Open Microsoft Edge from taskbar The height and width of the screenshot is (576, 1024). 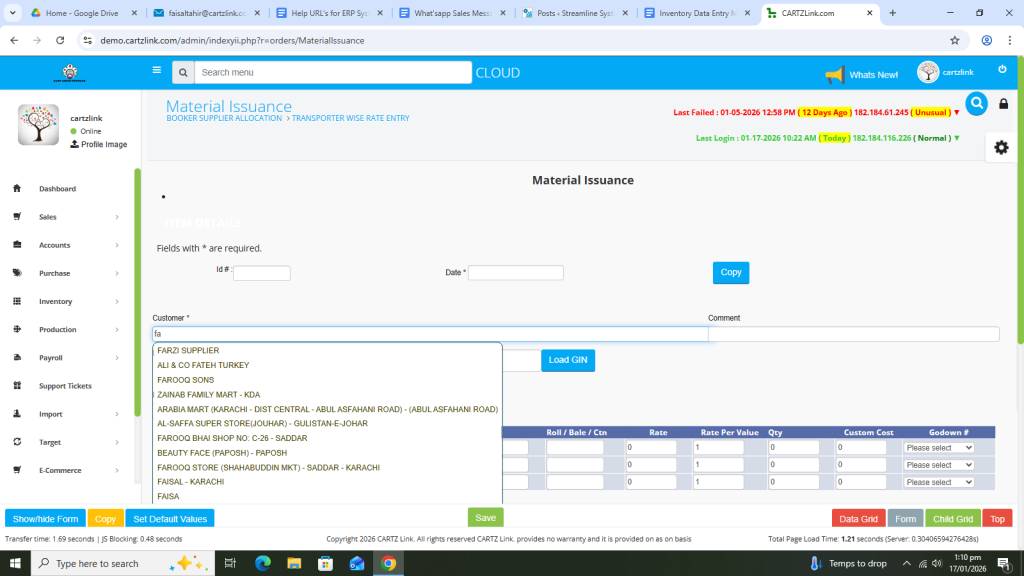point(263,563)
